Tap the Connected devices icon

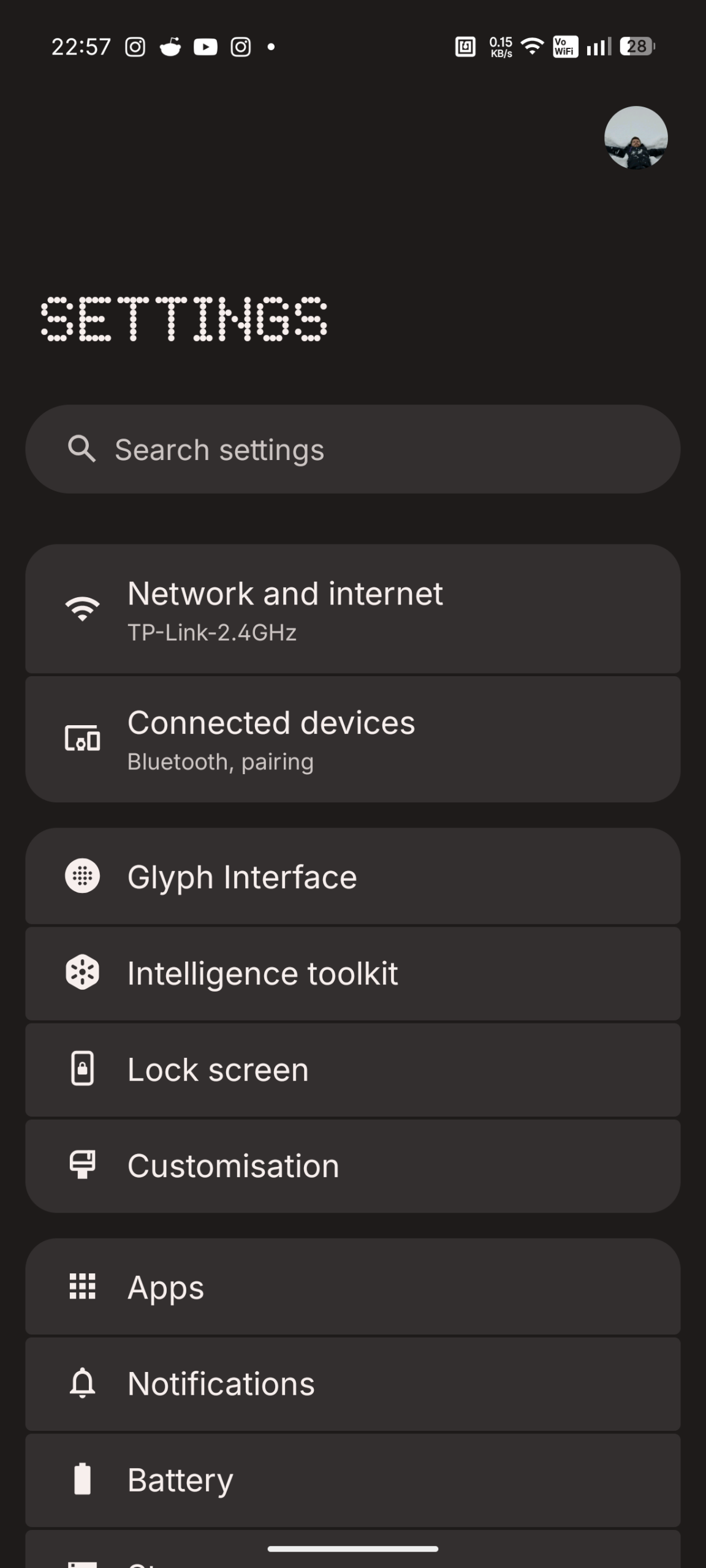pyautogui.click(x=82, y=738)
